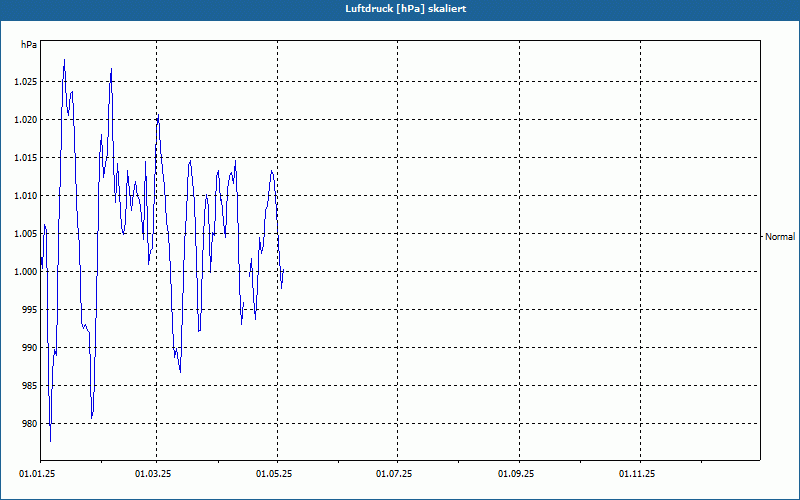
Task: Click the 1.000 y-axis label
Action: coord(26,272)
